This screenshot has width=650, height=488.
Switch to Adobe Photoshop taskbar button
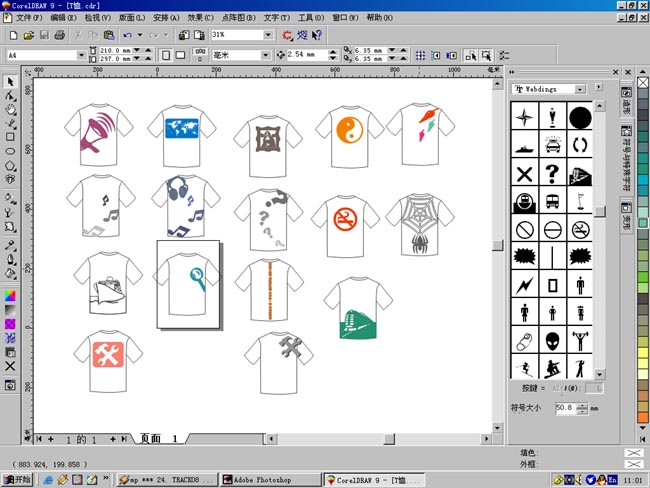click(x=271, y=480)
